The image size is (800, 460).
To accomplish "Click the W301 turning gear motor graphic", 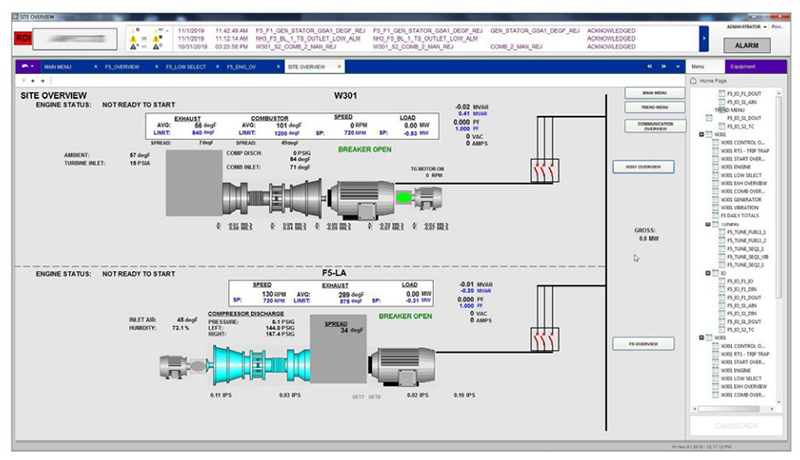I will pyautogui.click(x=427, y=197).
